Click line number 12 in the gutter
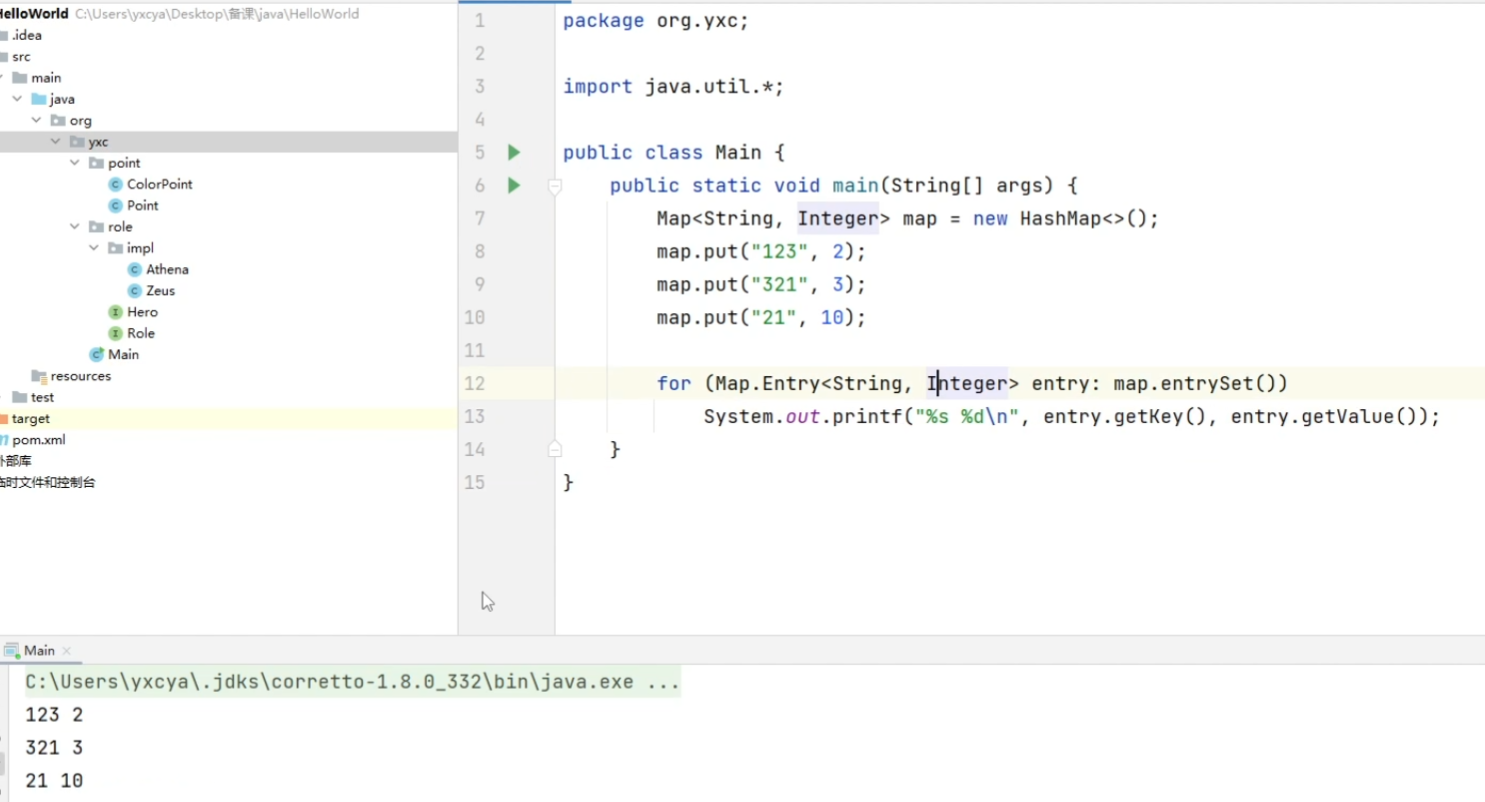Image resolution: width=1485 pixels, height=802 pixels. pos(474,384)
